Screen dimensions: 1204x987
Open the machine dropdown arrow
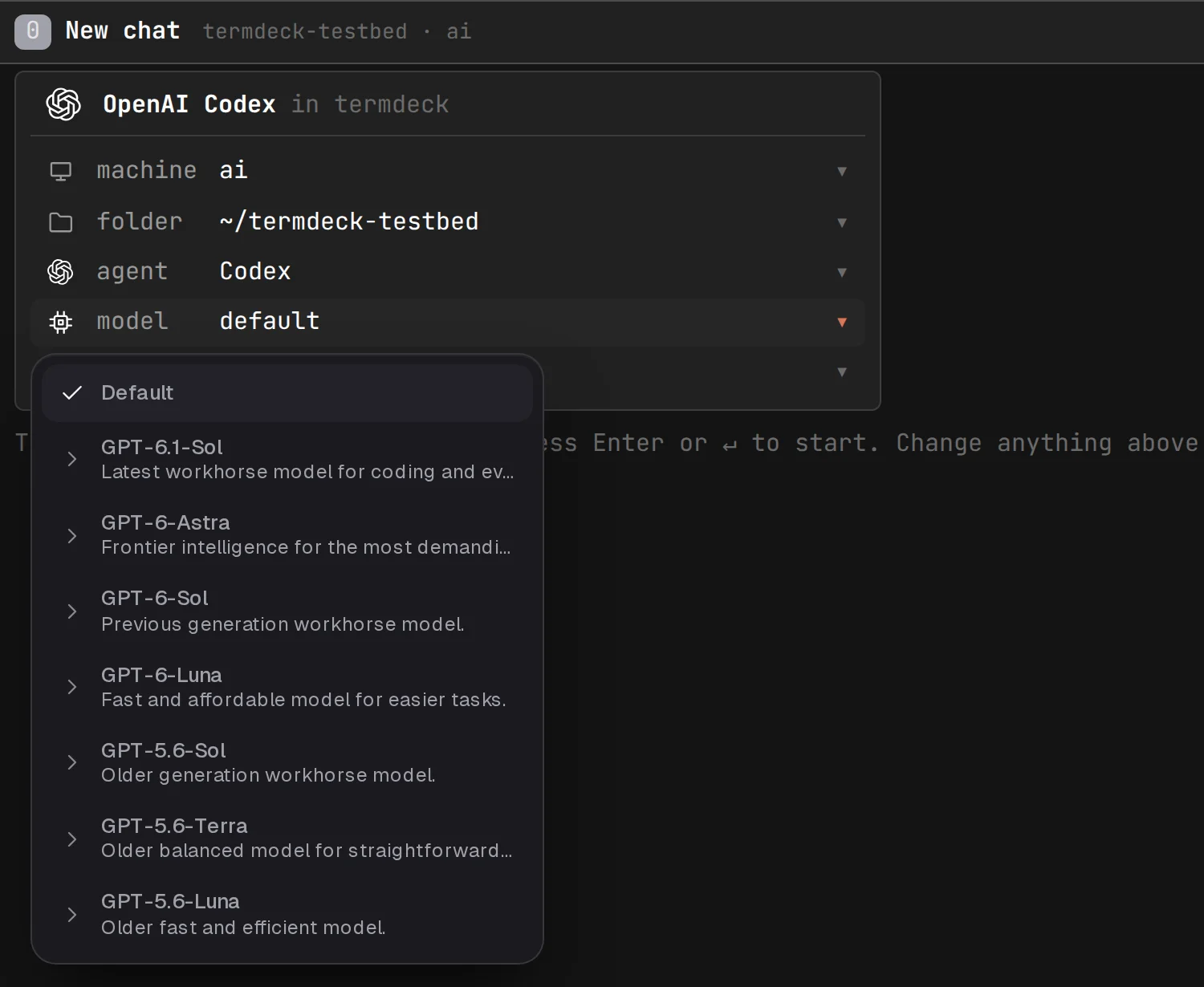(842, 171)
